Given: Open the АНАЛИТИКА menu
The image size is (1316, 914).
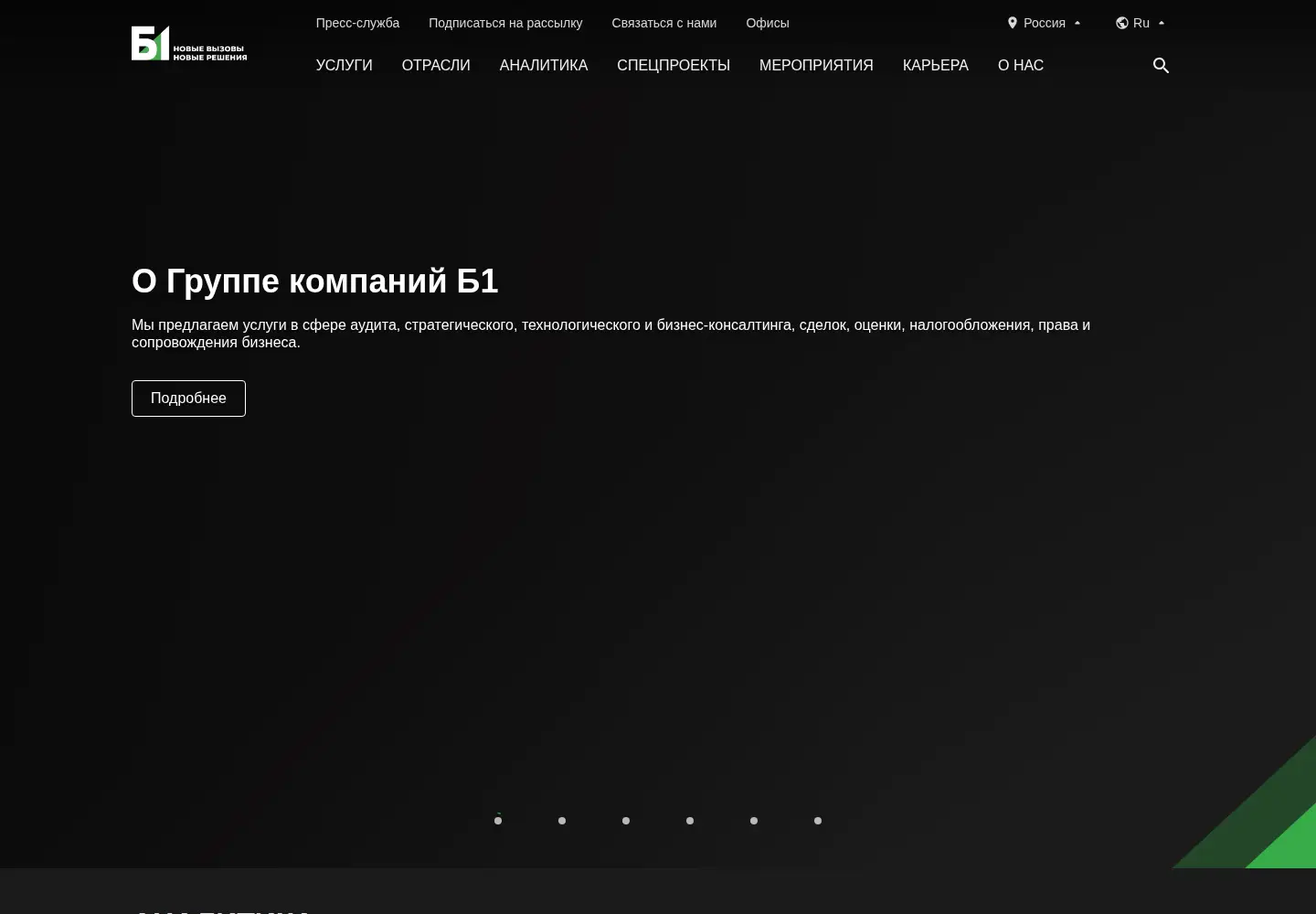Looking at the screenshot, I should (544, 66).
